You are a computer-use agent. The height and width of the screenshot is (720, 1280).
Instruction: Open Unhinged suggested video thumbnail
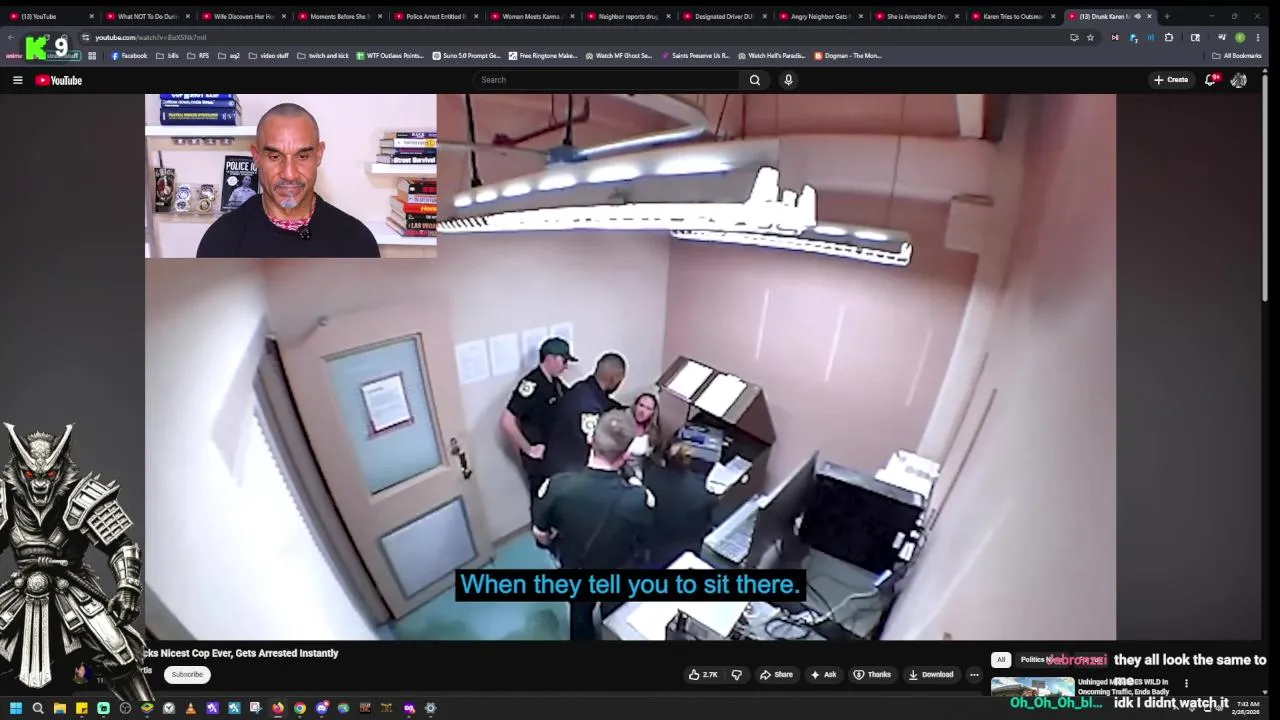point(1033,687)
